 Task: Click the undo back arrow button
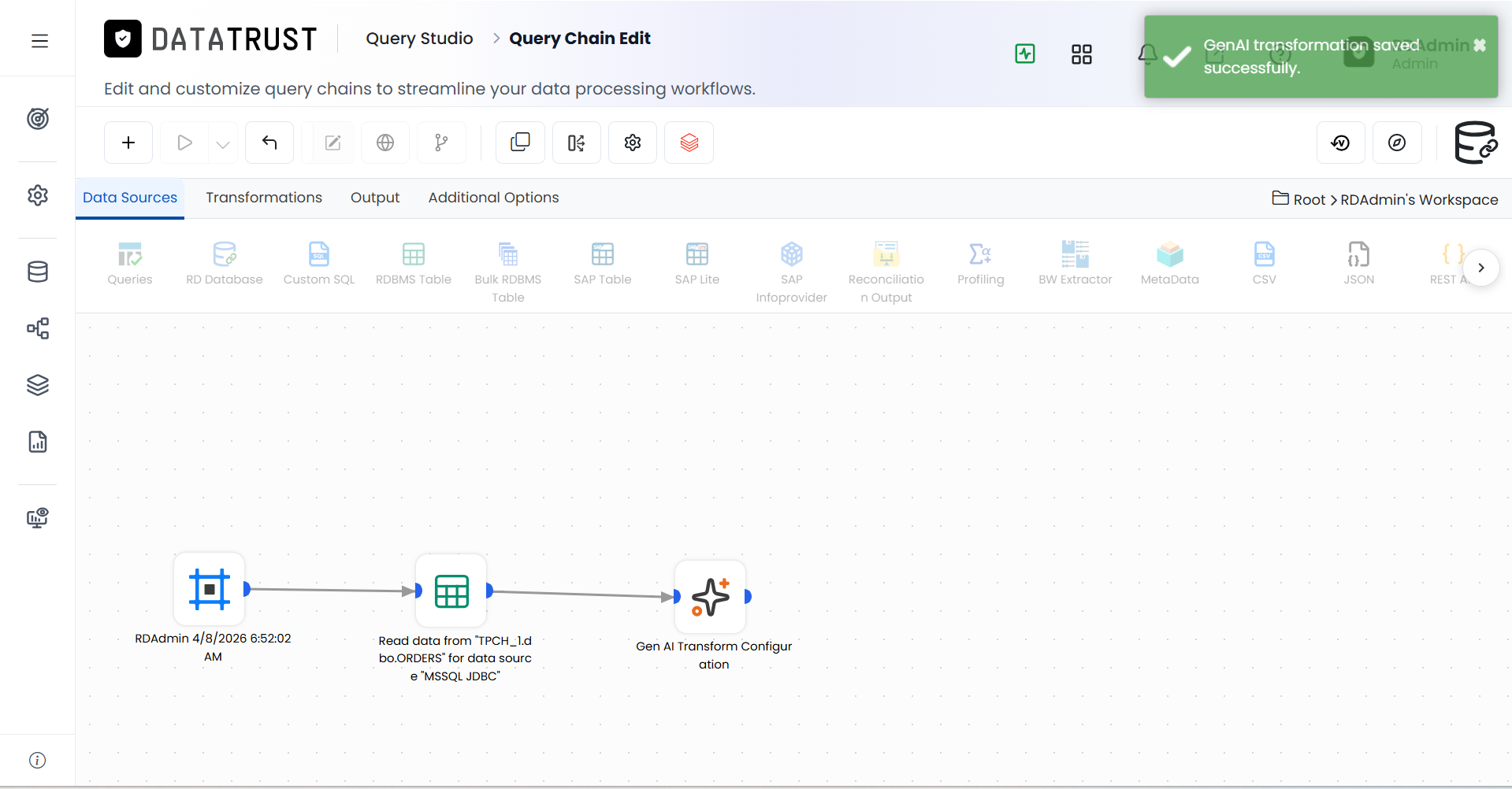[x=269, y=143]
